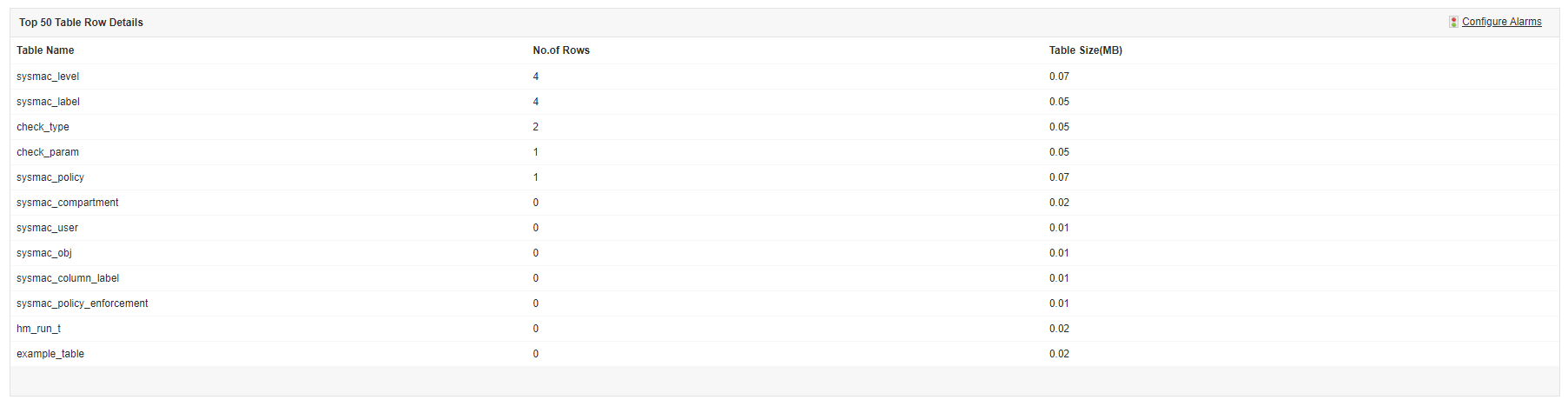Click the Top 50 Table Row Details title
The image size is (1568, 400).
coord(81,23)
